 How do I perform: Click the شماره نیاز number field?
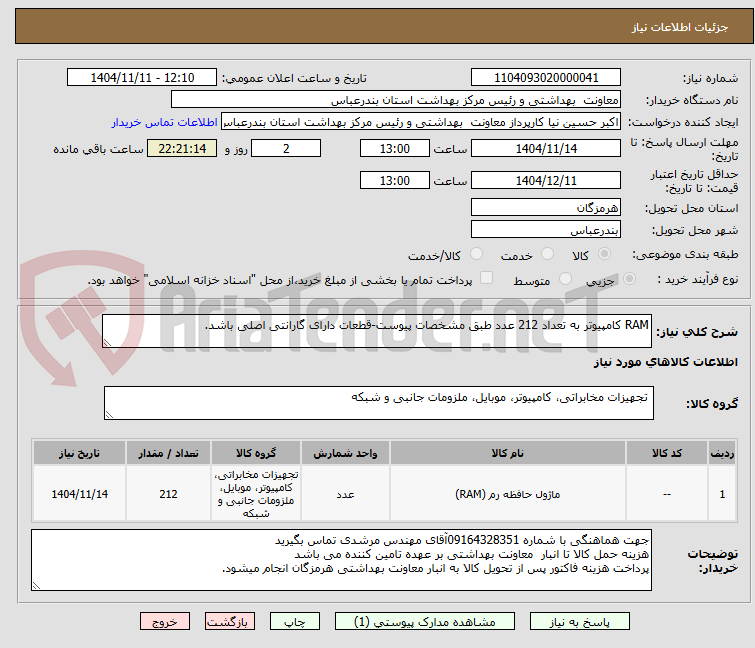(546, 78)
